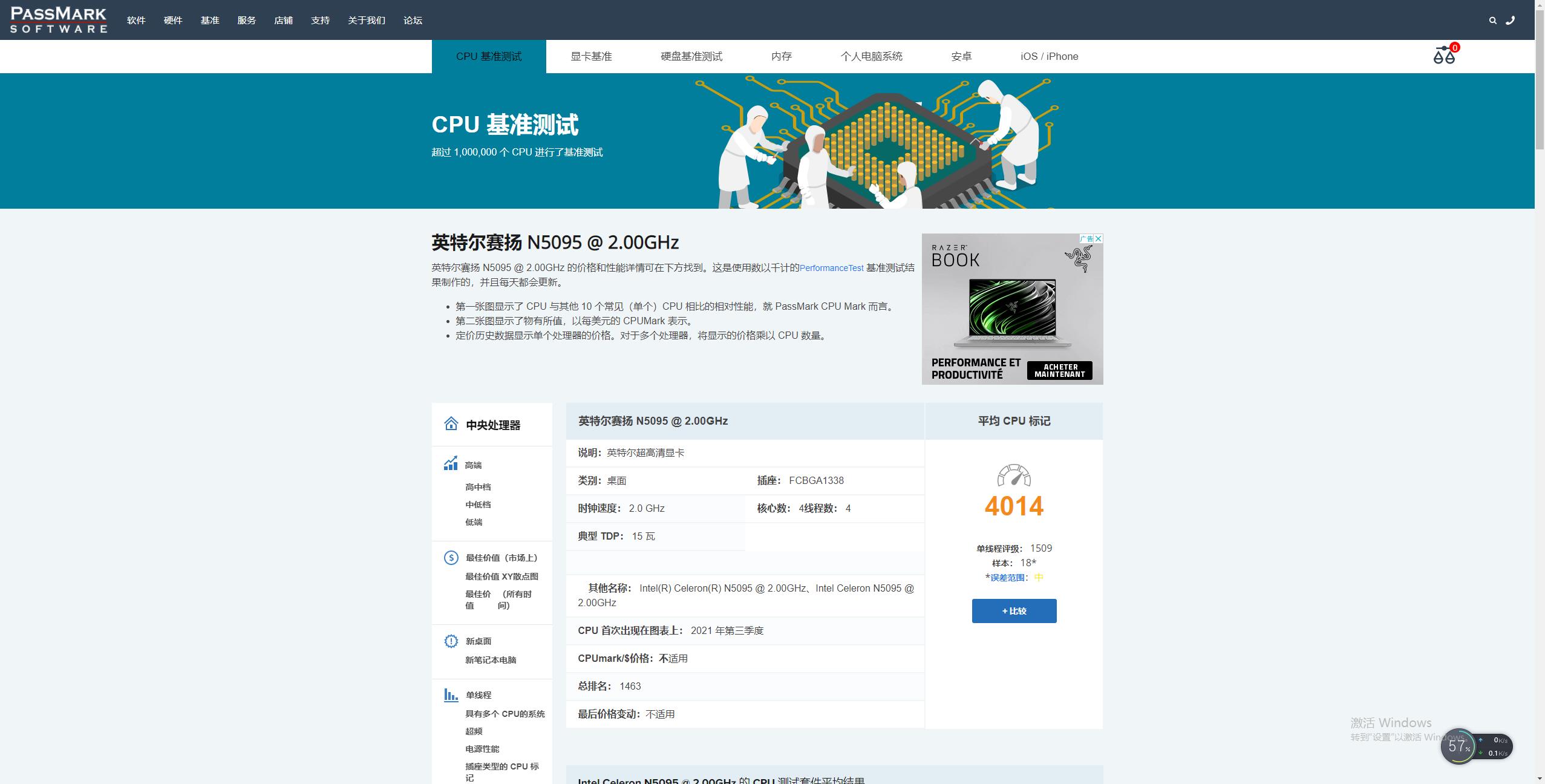The image size is (1545, 784).
Task: Open the PerformanceTest link
Action: pos(831,268)
